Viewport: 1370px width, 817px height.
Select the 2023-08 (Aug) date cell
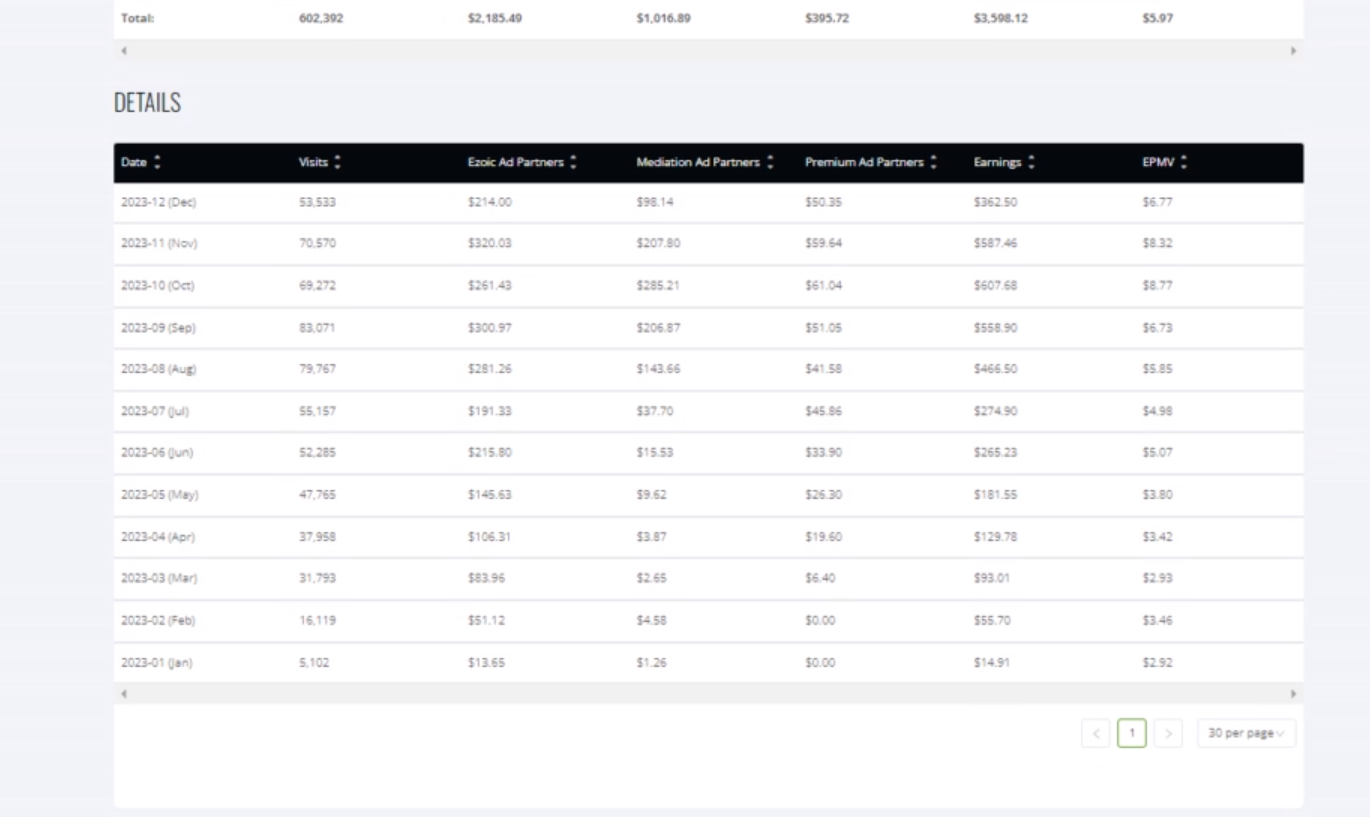click(159, 369)
